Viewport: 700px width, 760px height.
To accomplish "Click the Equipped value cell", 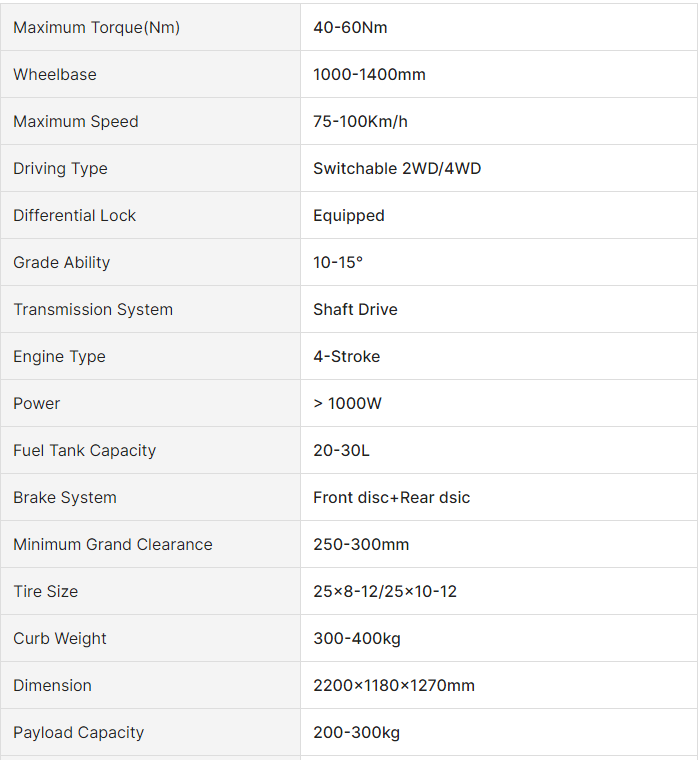I will [348, 216].
